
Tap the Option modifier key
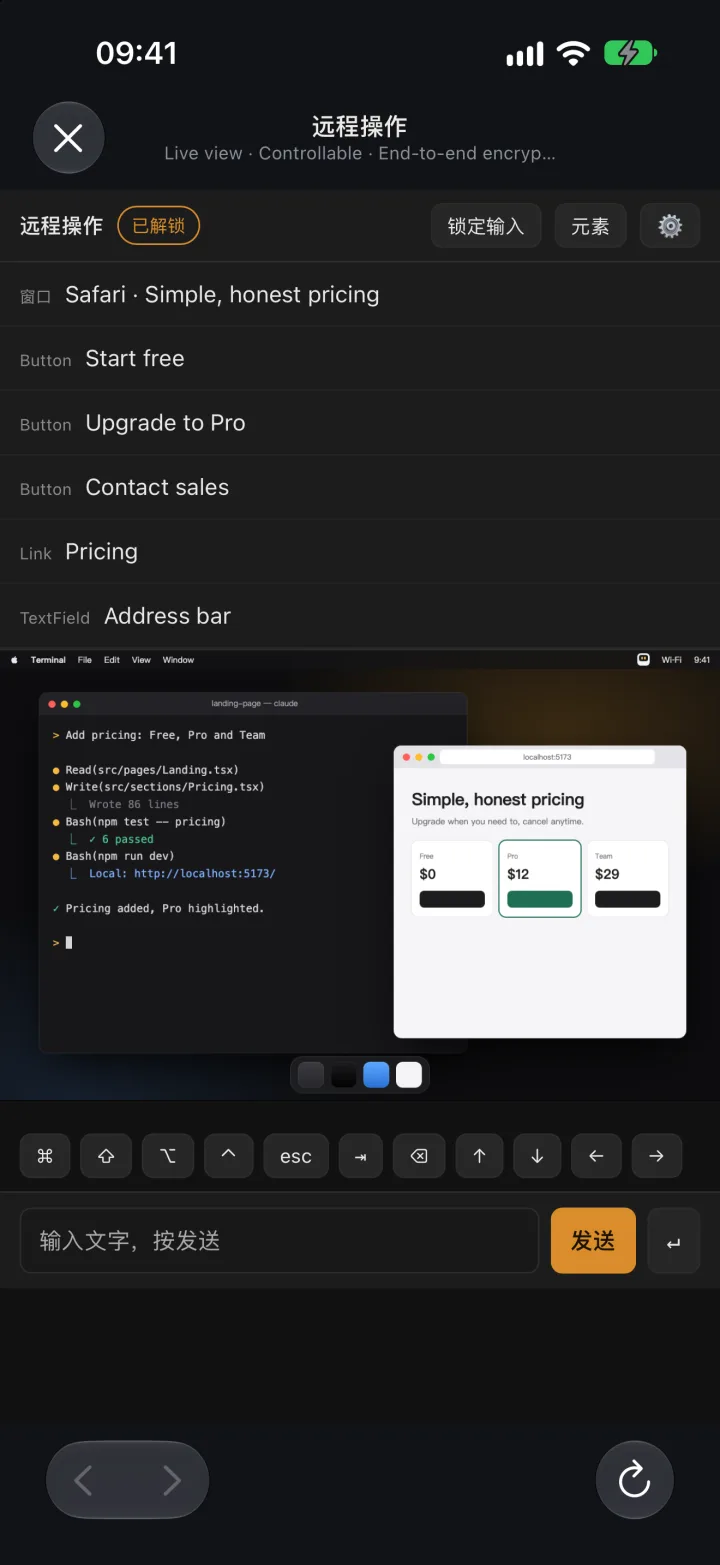click(167, 1156)
